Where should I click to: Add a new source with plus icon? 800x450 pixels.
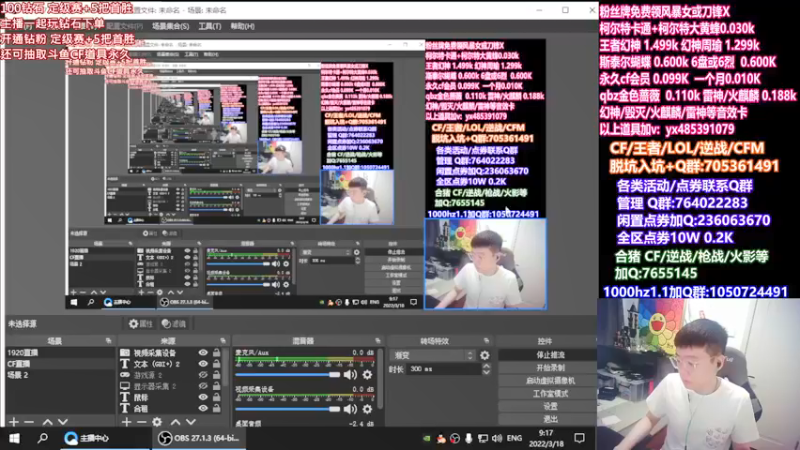tap(127, 422)
